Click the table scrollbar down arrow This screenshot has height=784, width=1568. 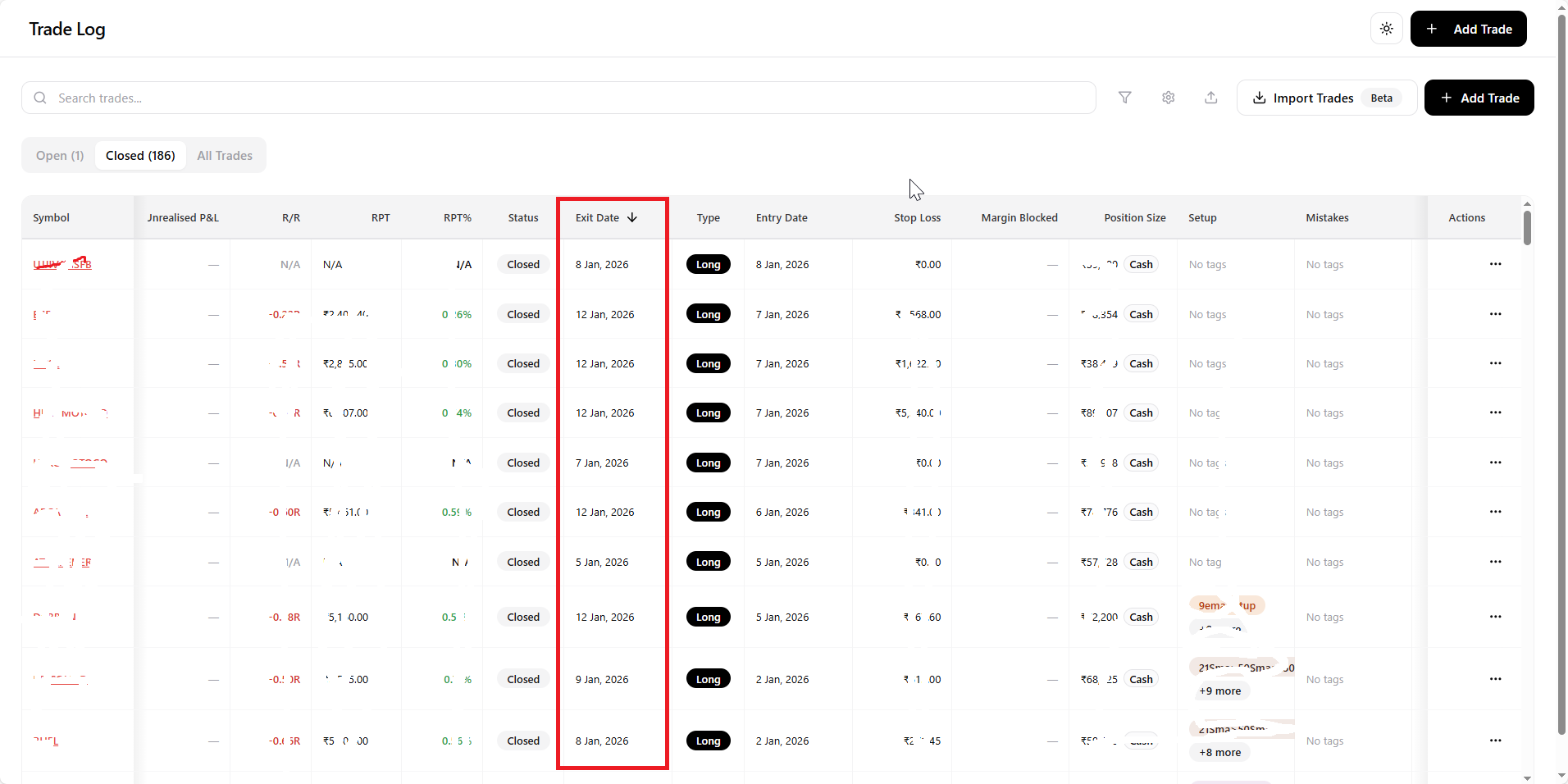point(1527,777)
